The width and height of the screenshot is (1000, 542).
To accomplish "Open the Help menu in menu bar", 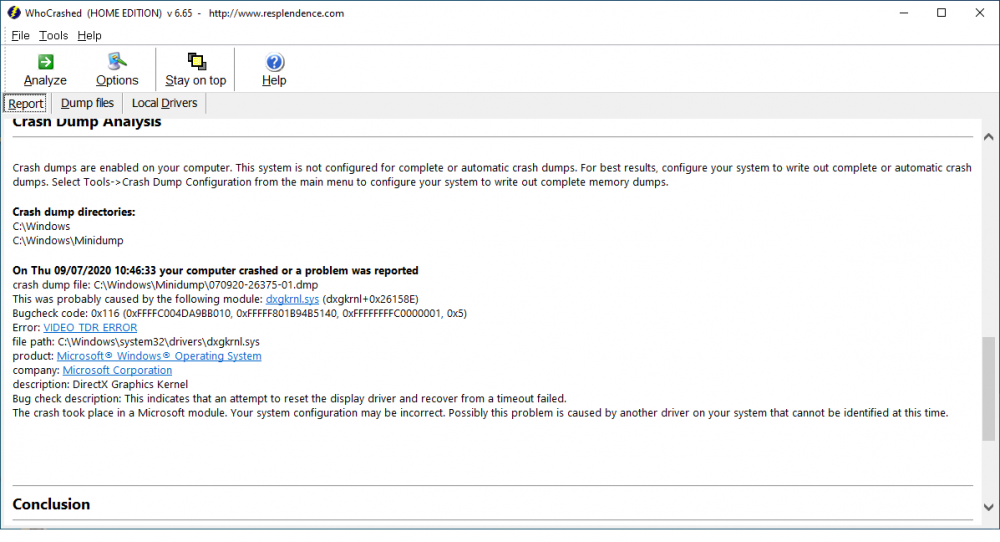I will [x=89, y=35].
